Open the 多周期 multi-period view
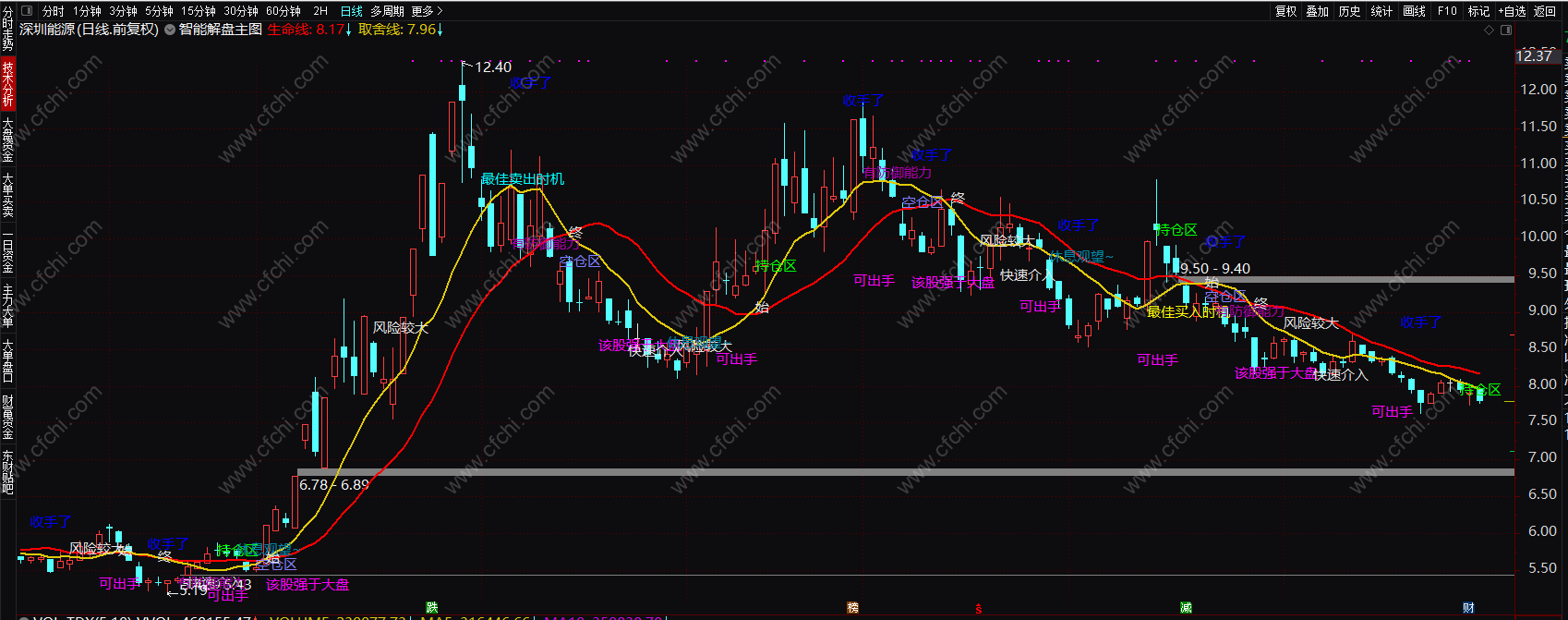 pyautogui.click(x=387, y=11)
